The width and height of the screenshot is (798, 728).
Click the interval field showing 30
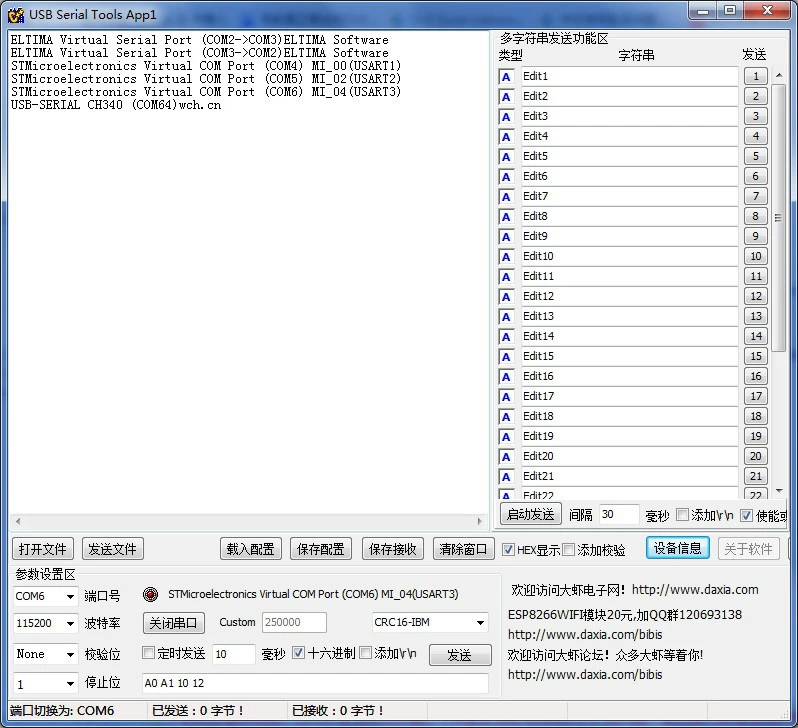[619, 514]
